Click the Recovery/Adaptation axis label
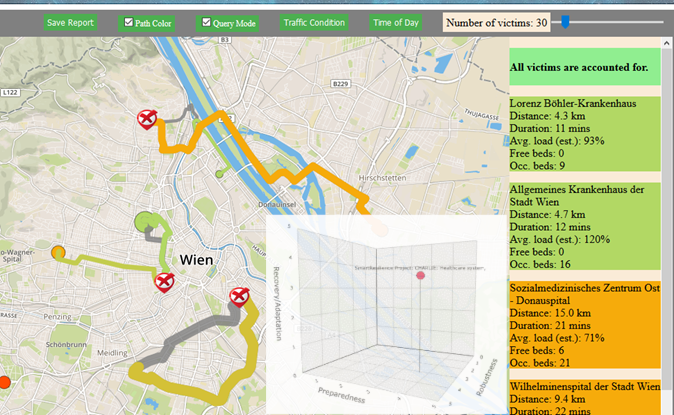The width and height of the screenshot is (674, 415). click(x=277, y=304)
